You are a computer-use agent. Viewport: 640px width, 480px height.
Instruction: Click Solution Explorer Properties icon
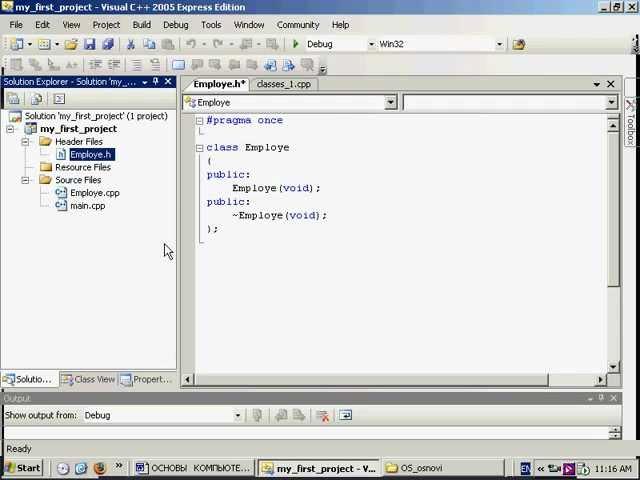pos(13,98)
